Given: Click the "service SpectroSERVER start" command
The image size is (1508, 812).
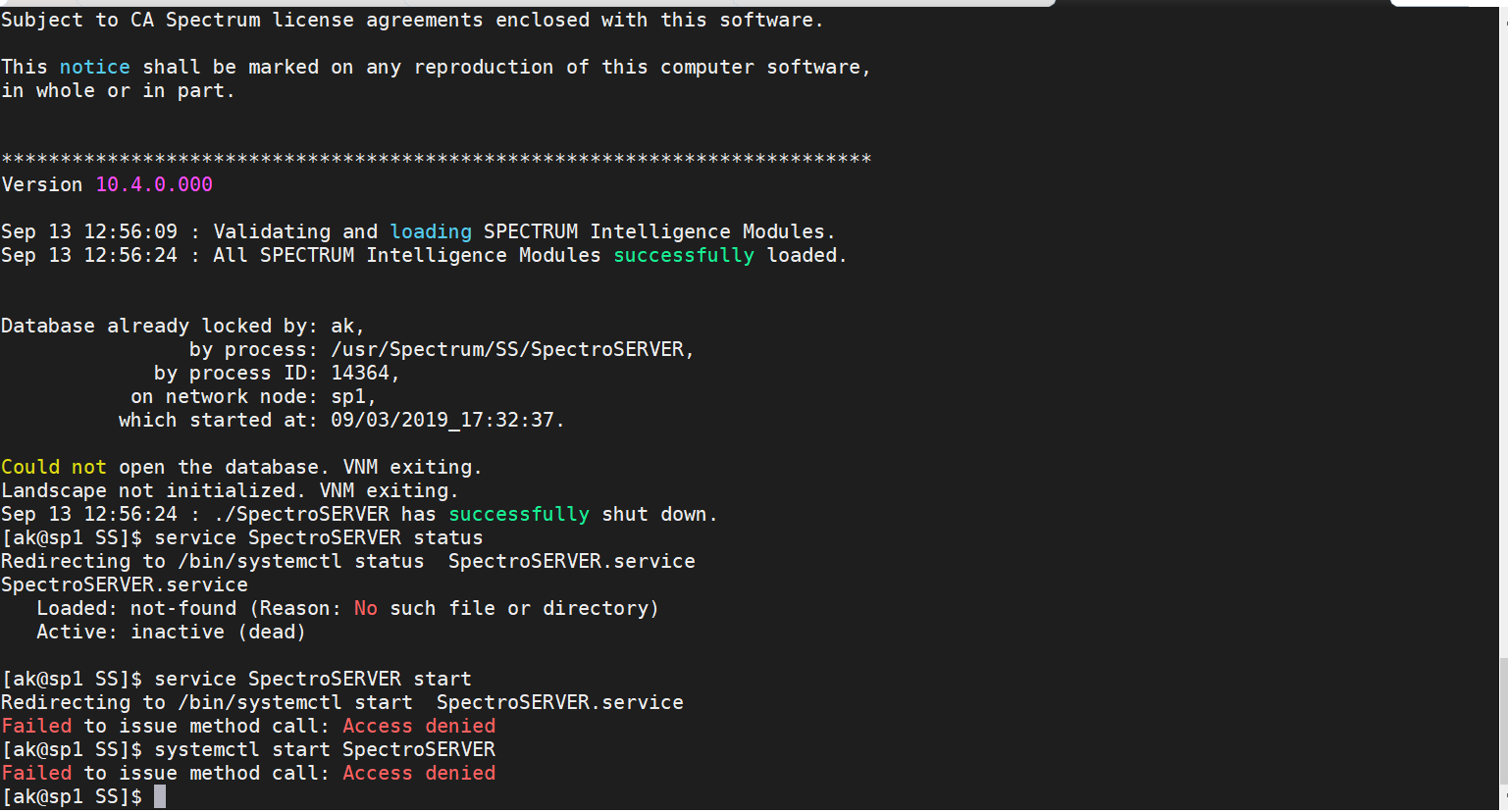Looking at the screenshot, I should point(313,679).
